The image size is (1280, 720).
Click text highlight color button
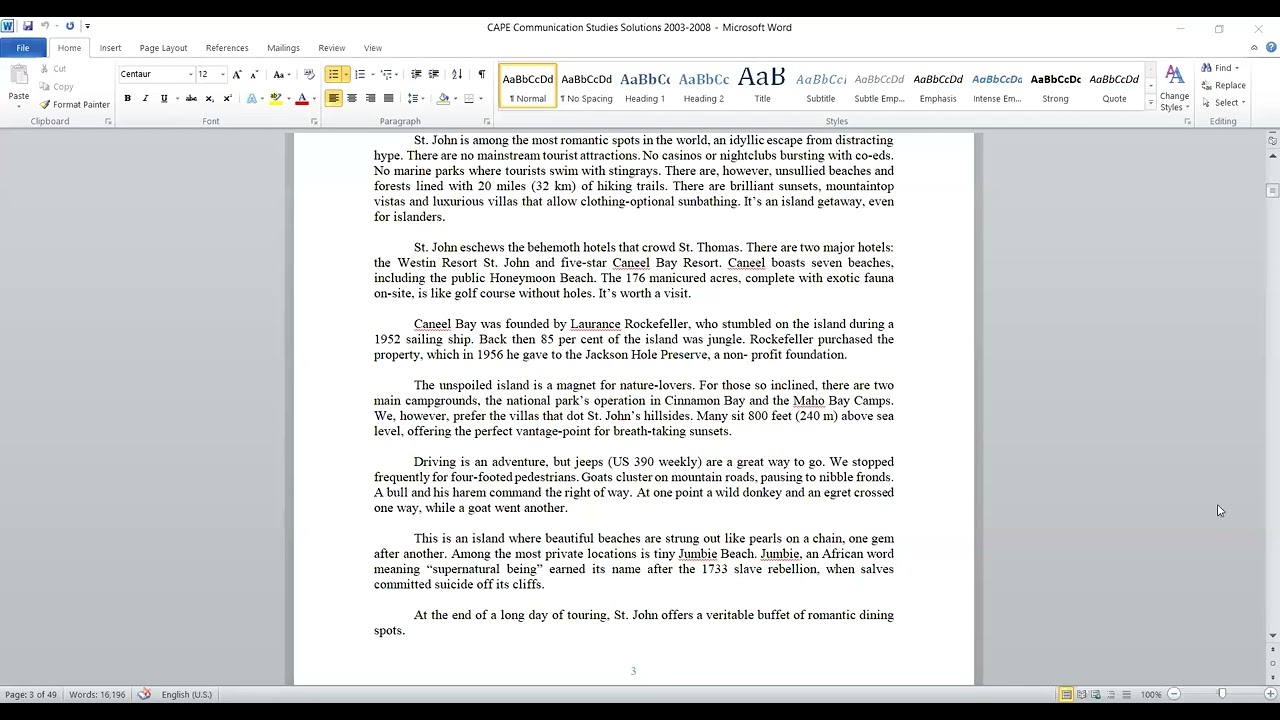click(x=275, y=98)
